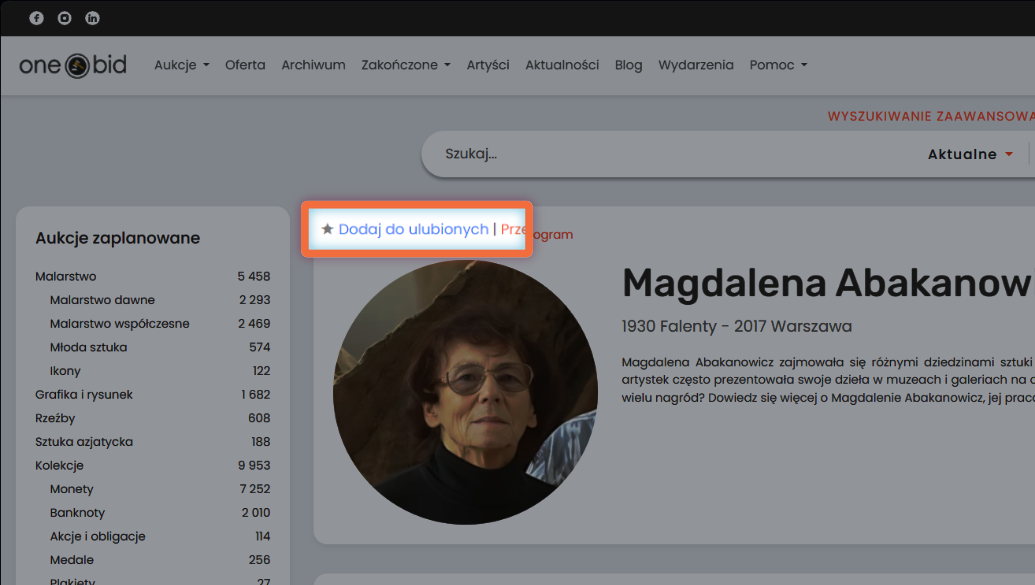Select the Ikony subcategory
The image size is (1035, 585).
[65, 371]
